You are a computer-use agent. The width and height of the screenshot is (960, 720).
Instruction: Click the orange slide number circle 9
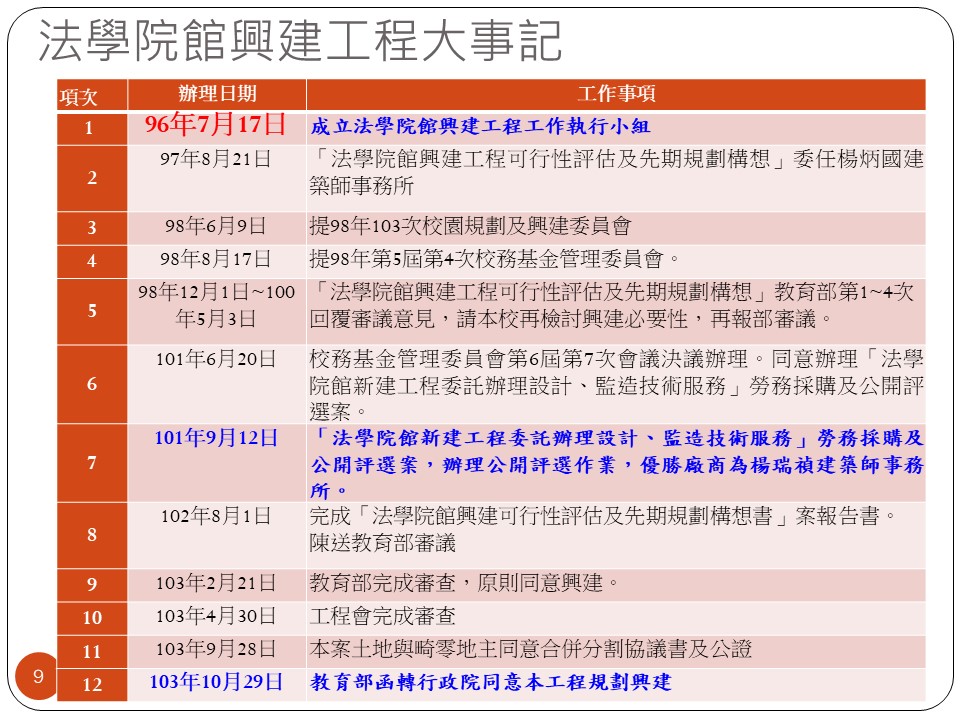(x=37, y=676)
